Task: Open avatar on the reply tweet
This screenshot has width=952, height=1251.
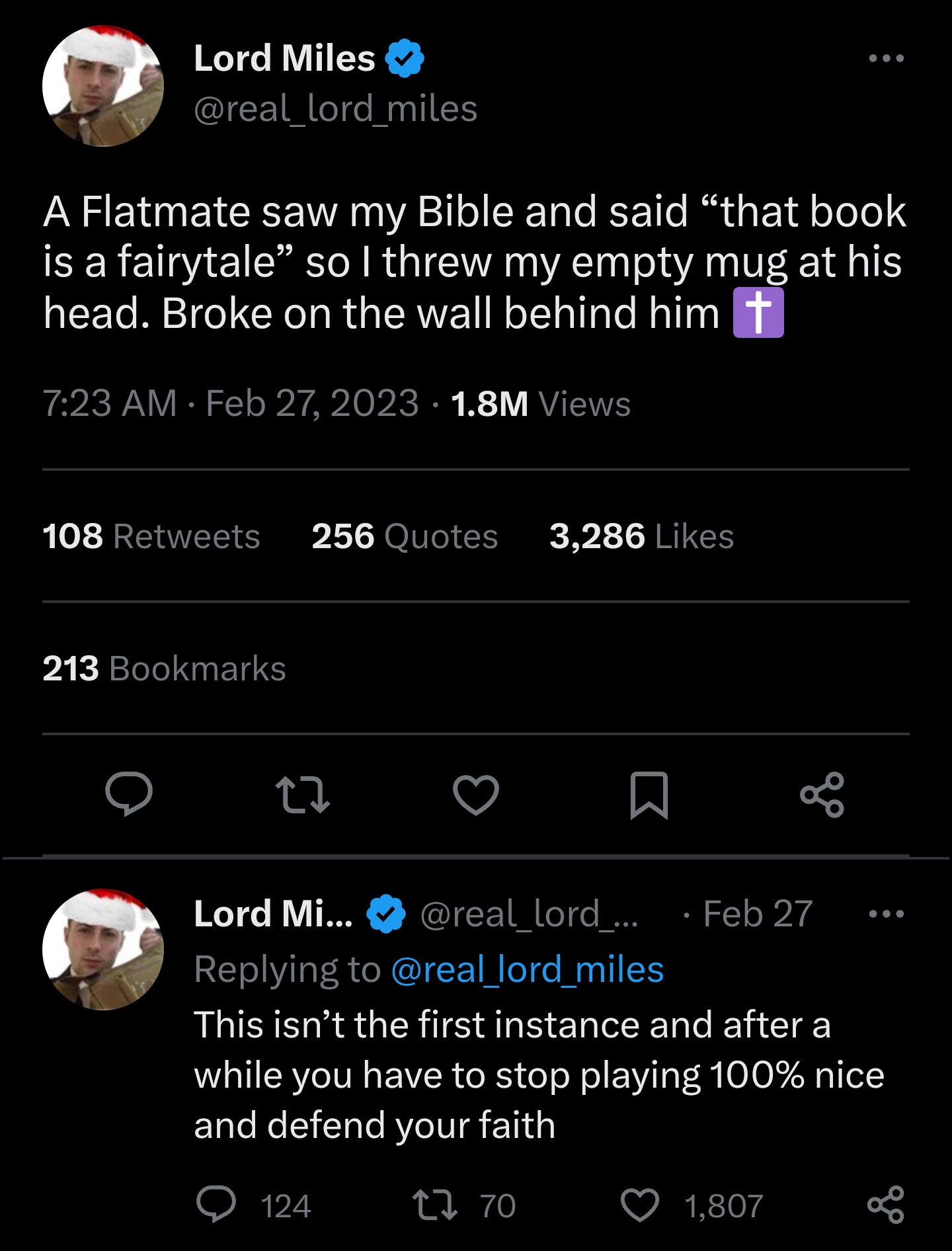Action: [x=103, y=949]
